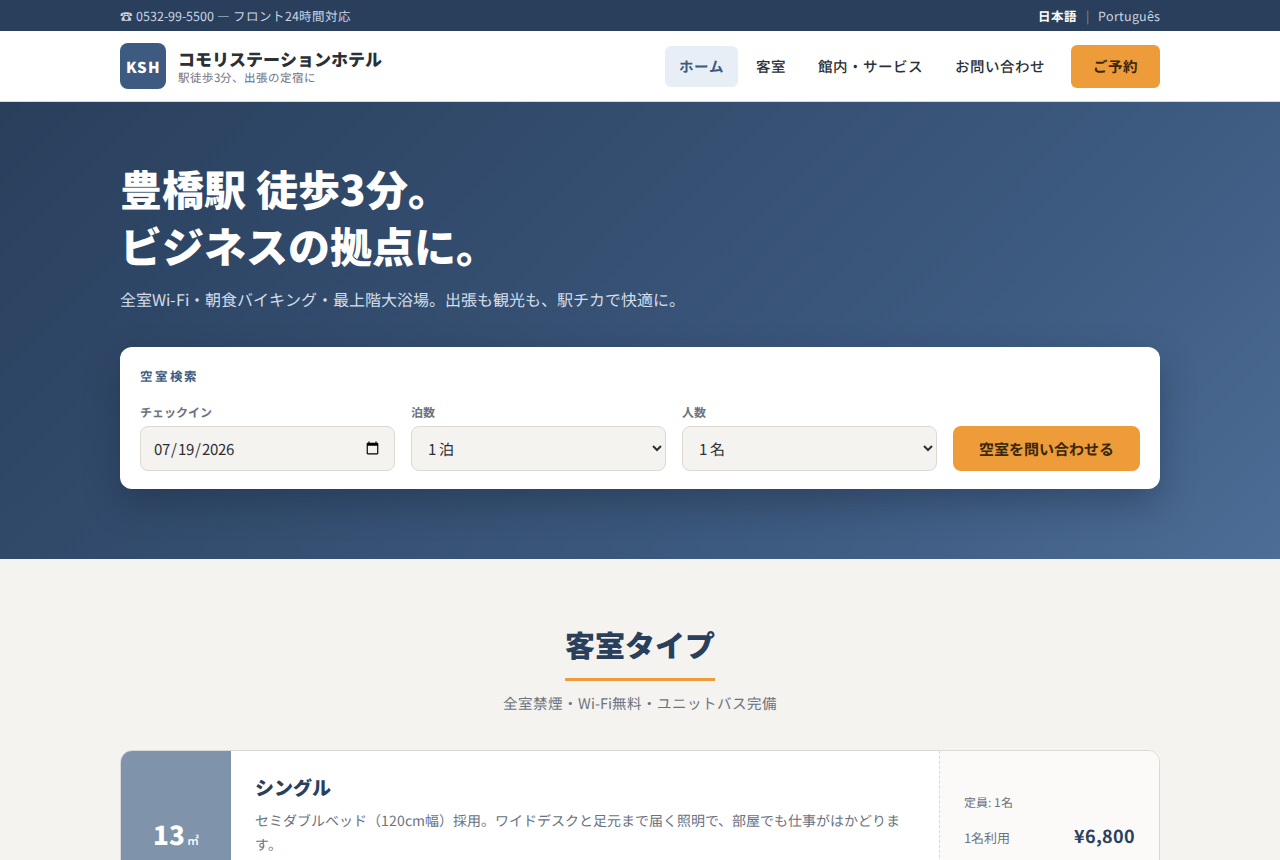Click the 1名利用 rate label
The width and height of the screenshot is (1280, 860).
987,838
